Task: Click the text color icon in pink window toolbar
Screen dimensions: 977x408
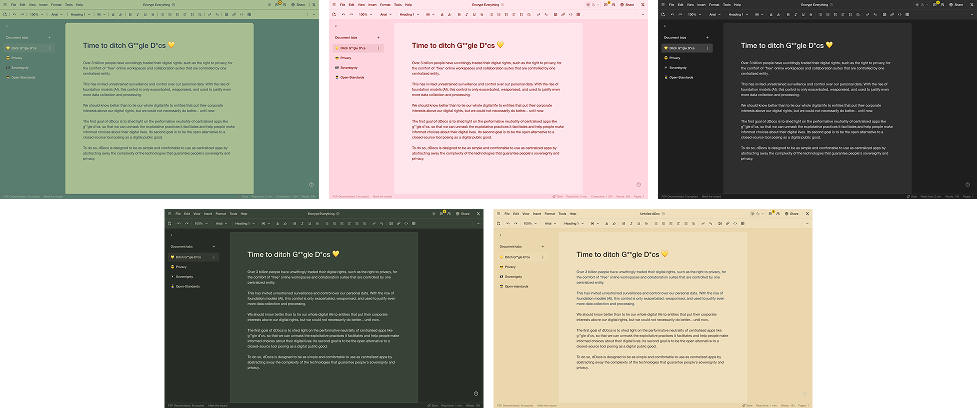Action: 442,14
